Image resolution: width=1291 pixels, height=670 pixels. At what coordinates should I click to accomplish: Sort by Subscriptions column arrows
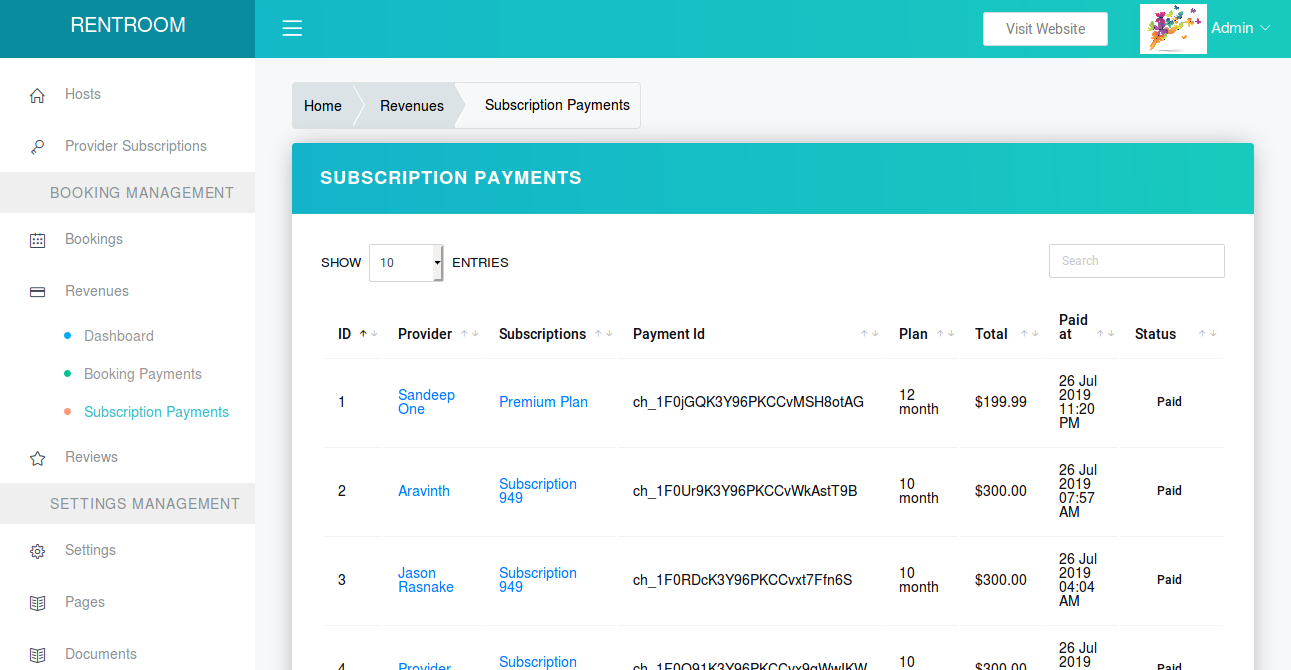[x=604, y=334]
